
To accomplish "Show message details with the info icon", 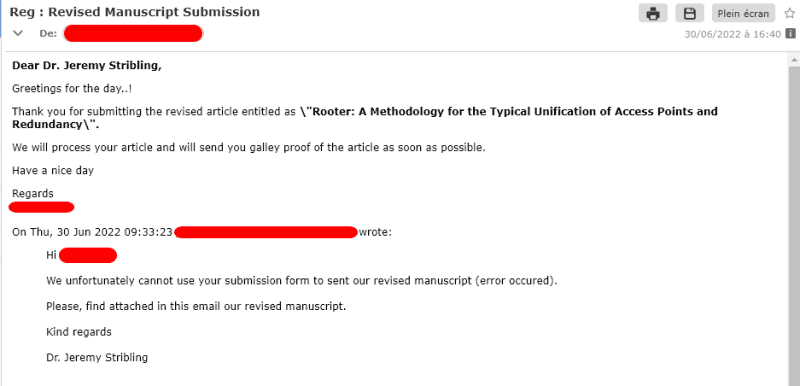I will point(790,34).
